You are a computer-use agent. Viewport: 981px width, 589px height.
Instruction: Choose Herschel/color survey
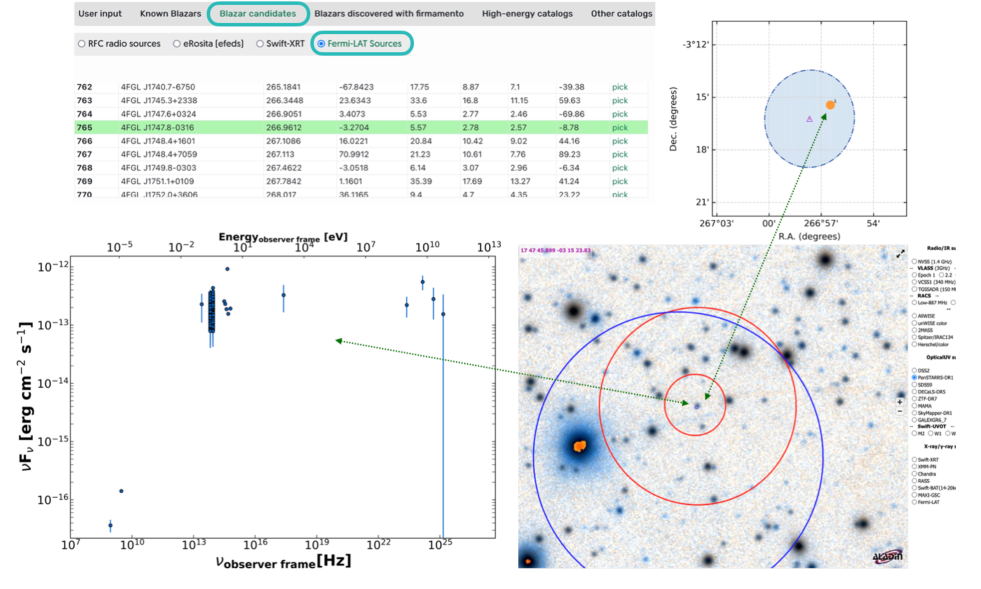point(914,344)
